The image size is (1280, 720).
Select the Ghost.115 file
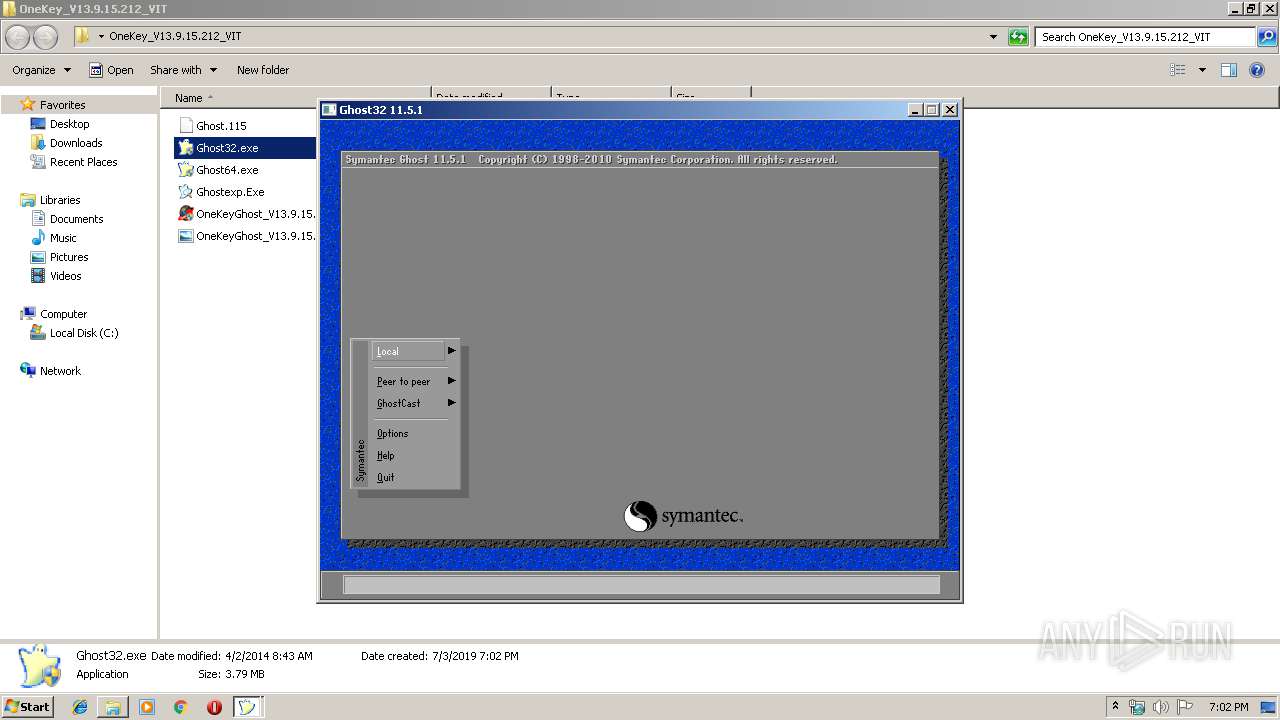(212, 126)
